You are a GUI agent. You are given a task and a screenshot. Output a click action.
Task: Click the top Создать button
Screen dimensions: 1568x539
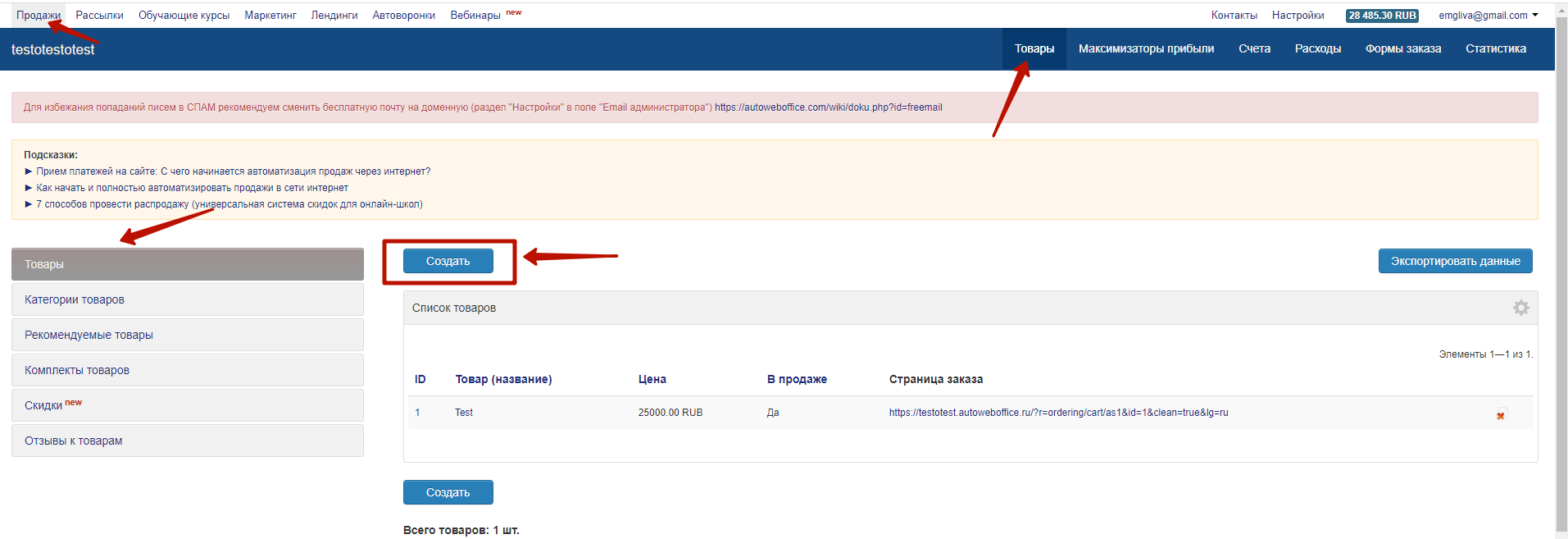448,261
